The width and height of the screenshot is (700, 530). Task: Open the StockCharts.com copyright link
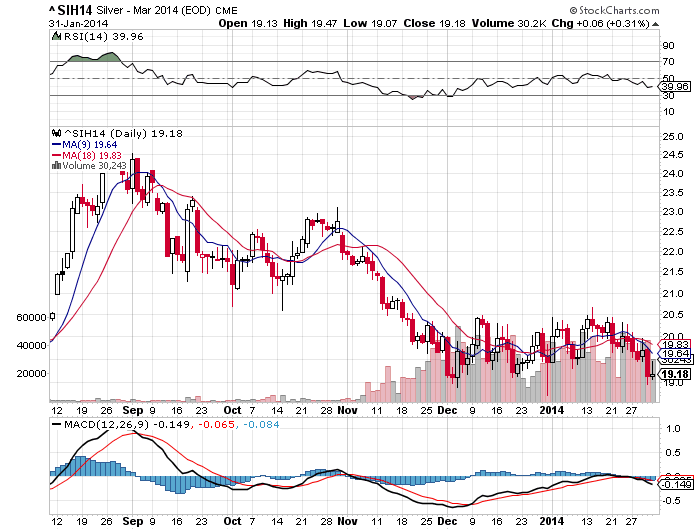(645, 11)
